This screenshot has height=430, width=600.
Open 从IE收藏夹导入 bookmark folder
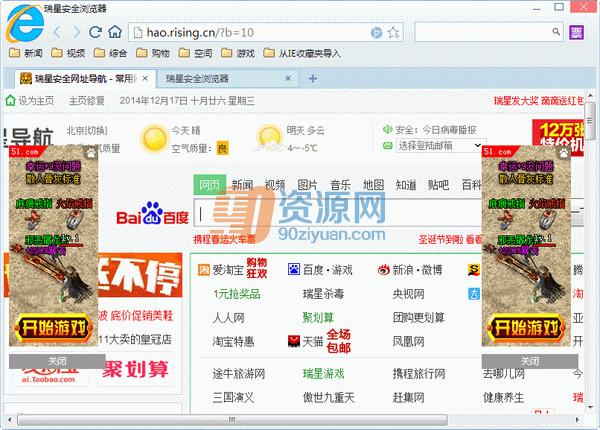[302, 53]
